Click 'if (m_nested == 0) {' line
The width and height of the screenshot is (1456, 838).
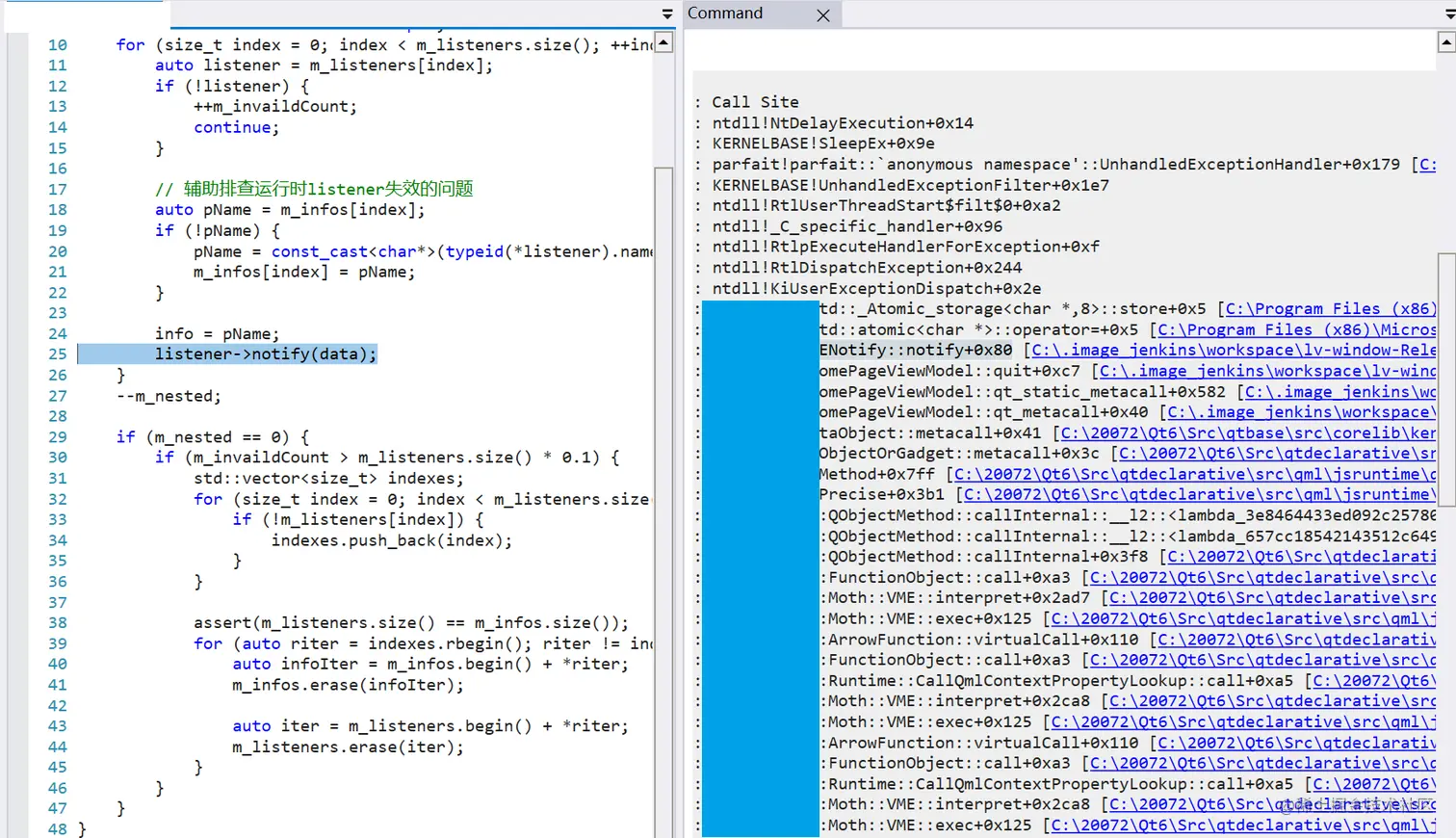[x=213, y=436]
